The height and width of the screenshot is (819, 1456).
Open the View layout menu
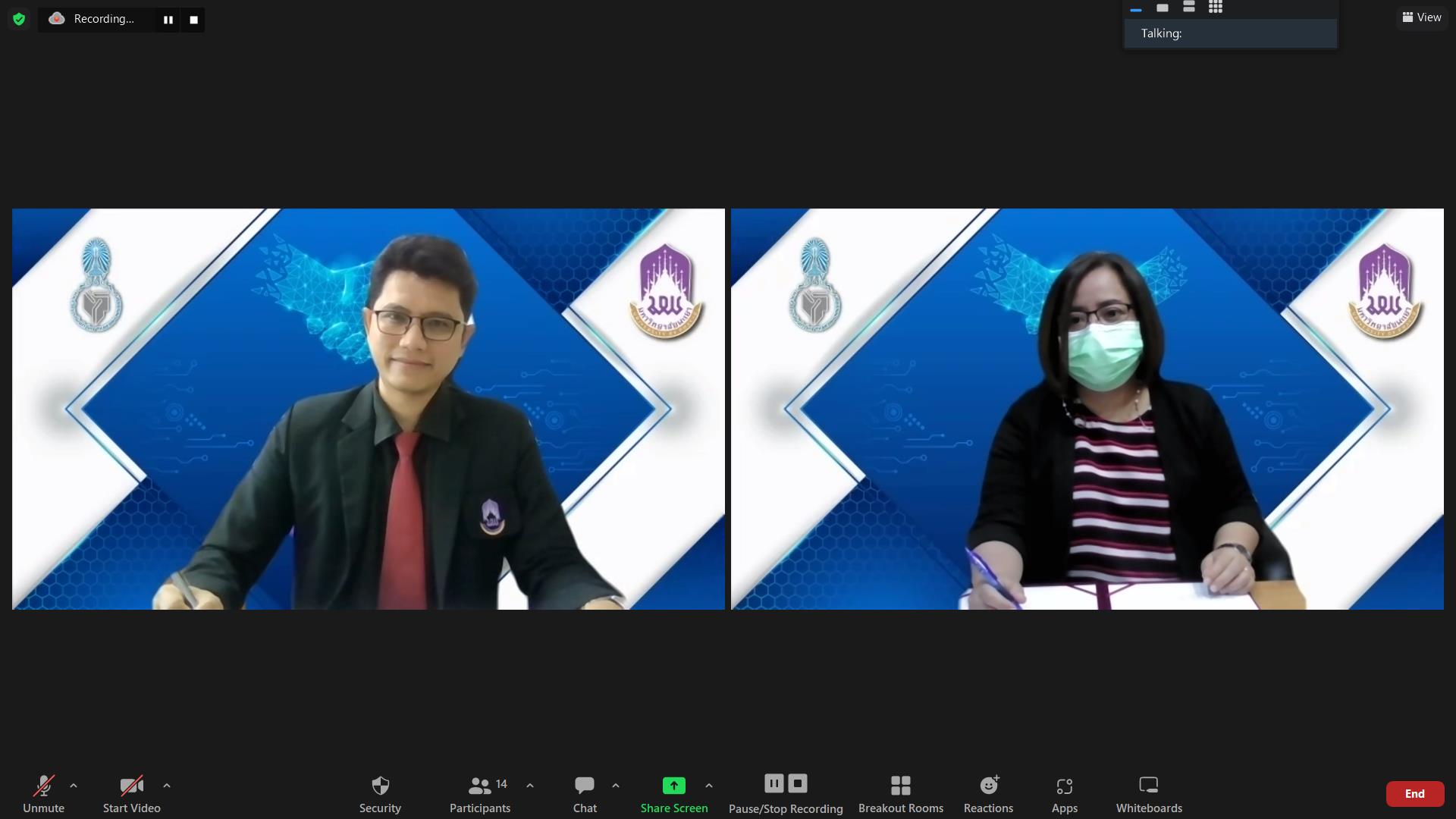(1422, 17)
